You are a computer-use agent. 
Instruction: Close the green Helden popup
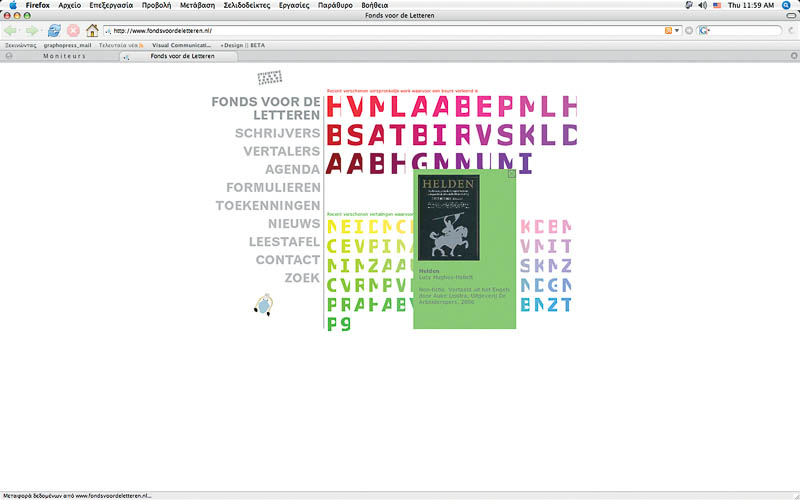[x=511, y=174]
